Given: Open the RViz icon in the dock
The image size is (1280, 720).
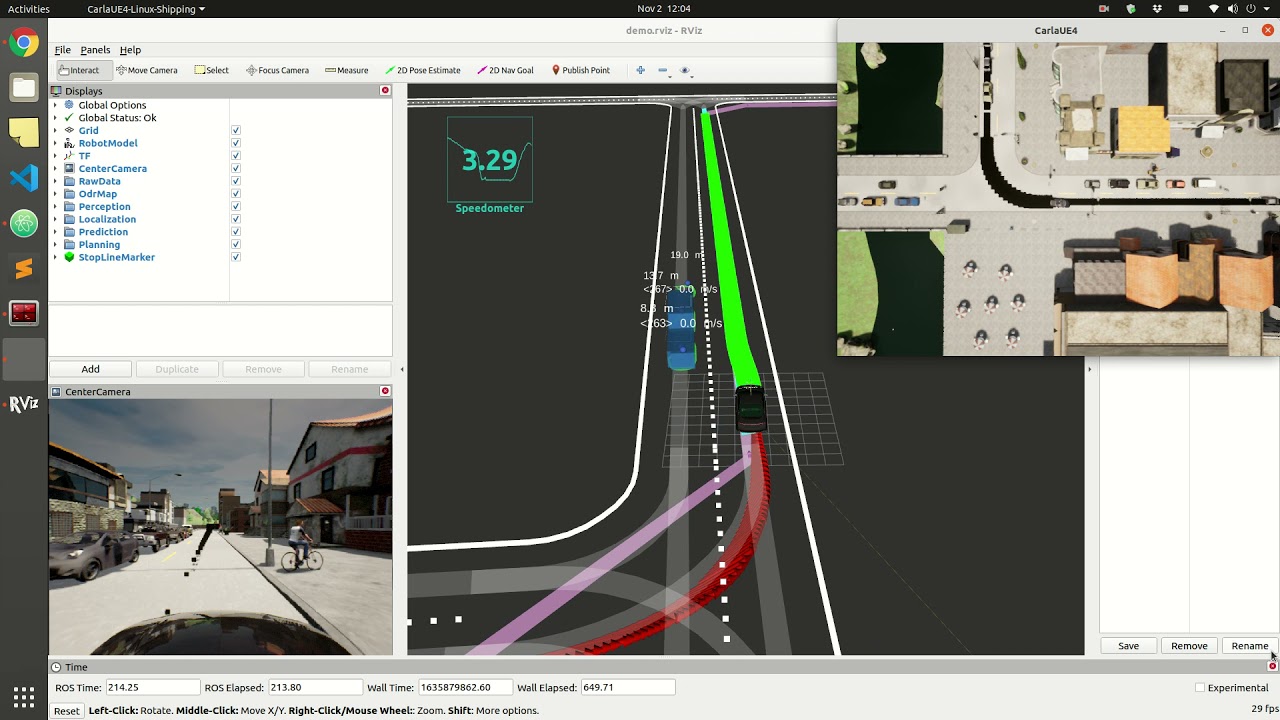Looking at the screenshot, I should point(24,404).
